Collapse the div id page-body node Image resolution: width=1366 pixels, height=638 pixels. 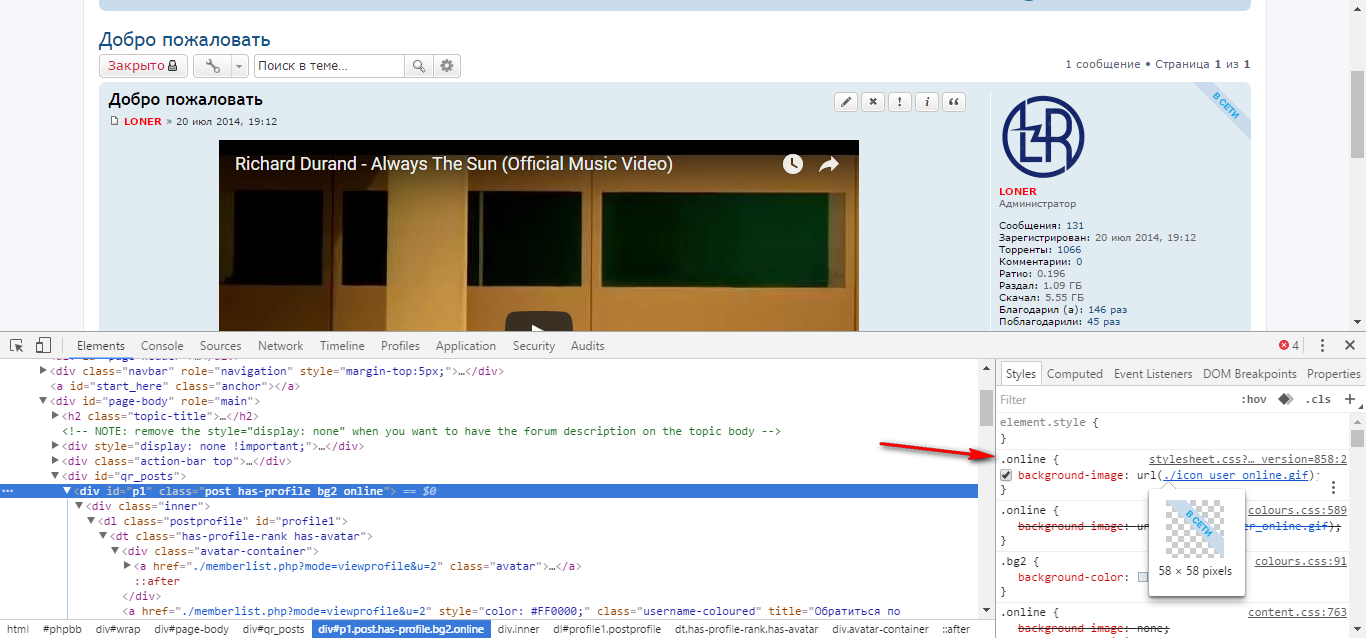43,400
